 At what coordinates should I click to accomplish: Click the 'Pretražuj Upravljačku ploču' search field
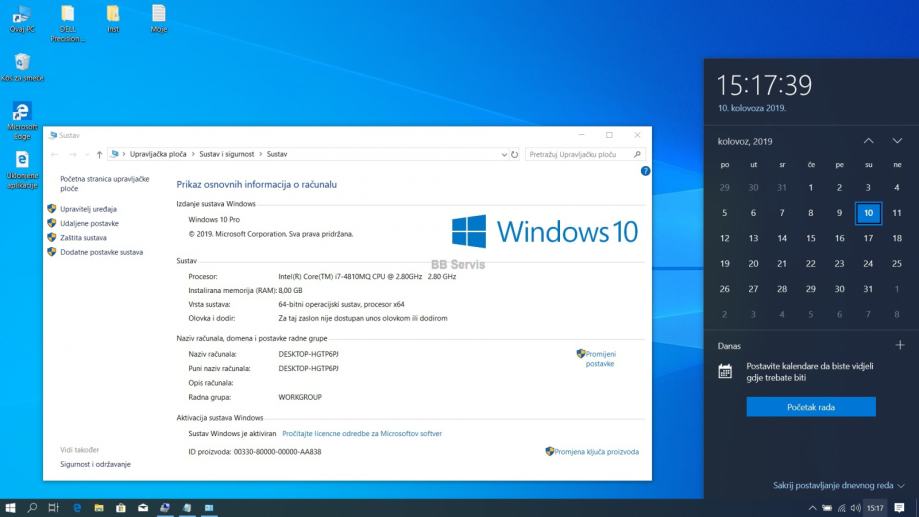pos(578,154)
